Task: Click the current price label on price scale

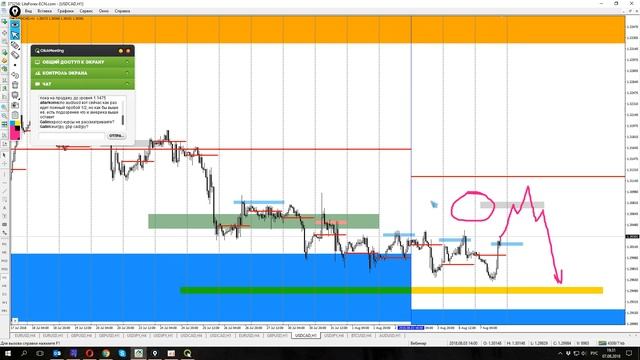Action: (632, 237)
